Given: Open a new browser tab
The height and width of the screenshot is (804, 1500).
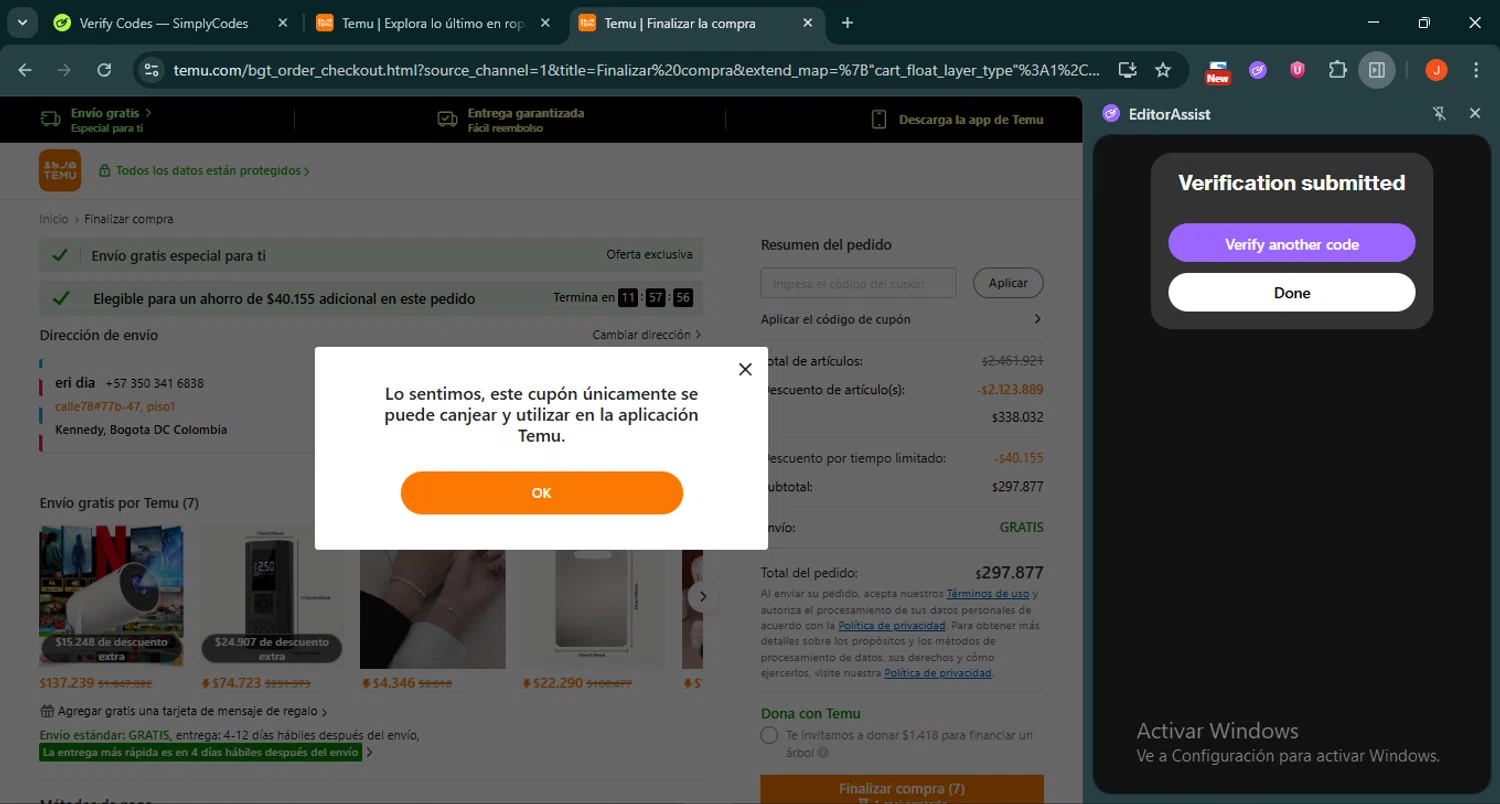Looking at the screenshot, I should (x=847, y=23).
